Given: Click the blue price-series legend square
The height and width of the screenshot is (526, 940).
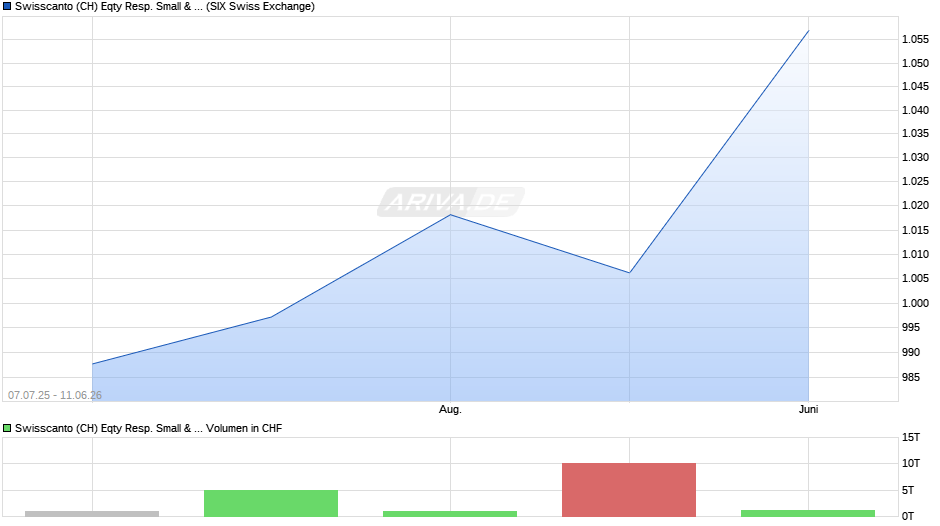Looking at the screenshot, I should click(x=7, y=7).
